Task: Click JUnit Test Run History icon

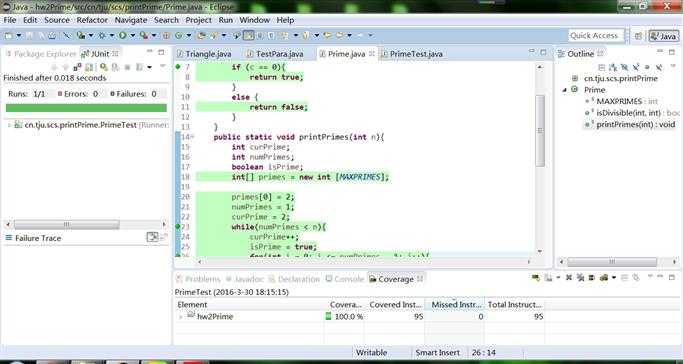Action: point(139,67)
